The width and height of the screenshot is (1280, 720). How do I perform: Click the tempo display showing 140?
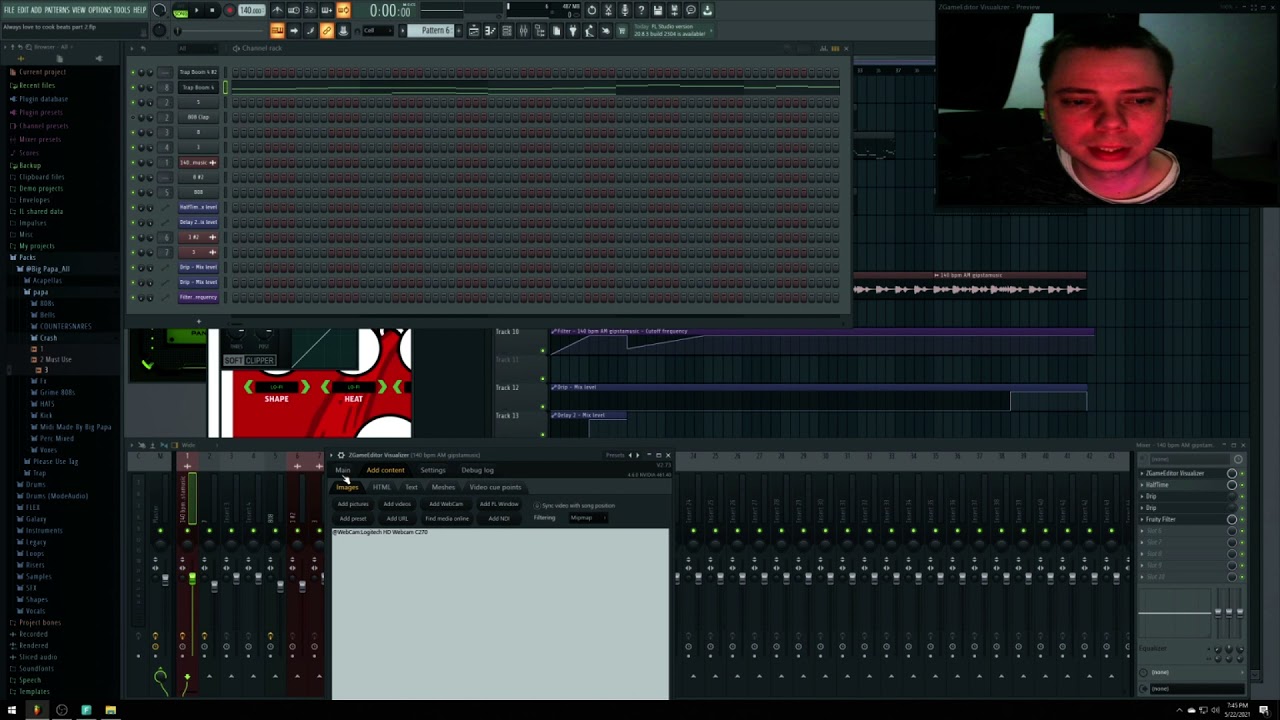(252, 10)
